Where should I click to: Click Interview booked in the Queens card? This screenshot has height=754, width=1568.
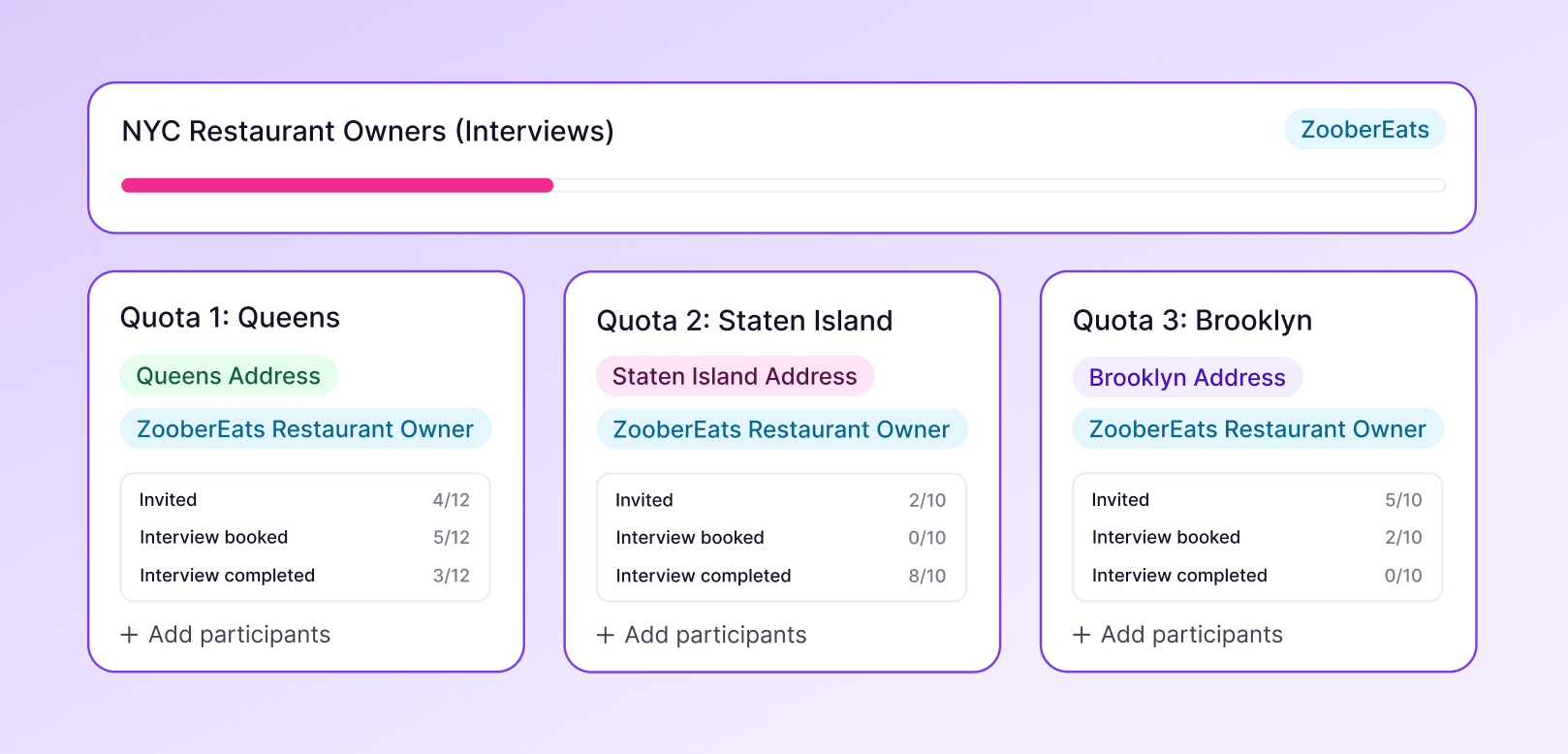[x=213, y=538]
